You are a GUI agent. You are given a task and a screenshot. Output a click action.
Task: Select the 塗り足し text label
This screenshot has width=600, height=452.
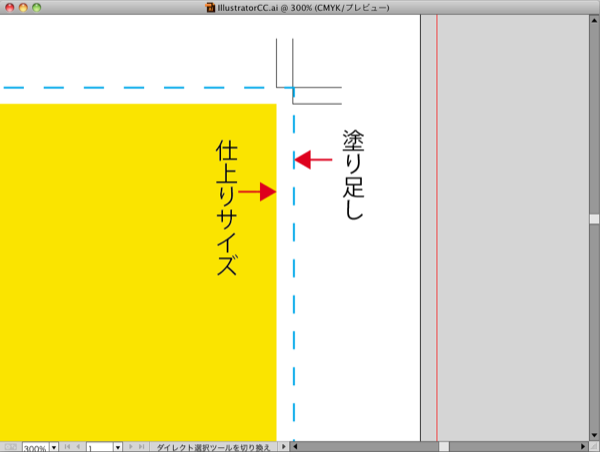pyautogui.click(x=351, y=174)
